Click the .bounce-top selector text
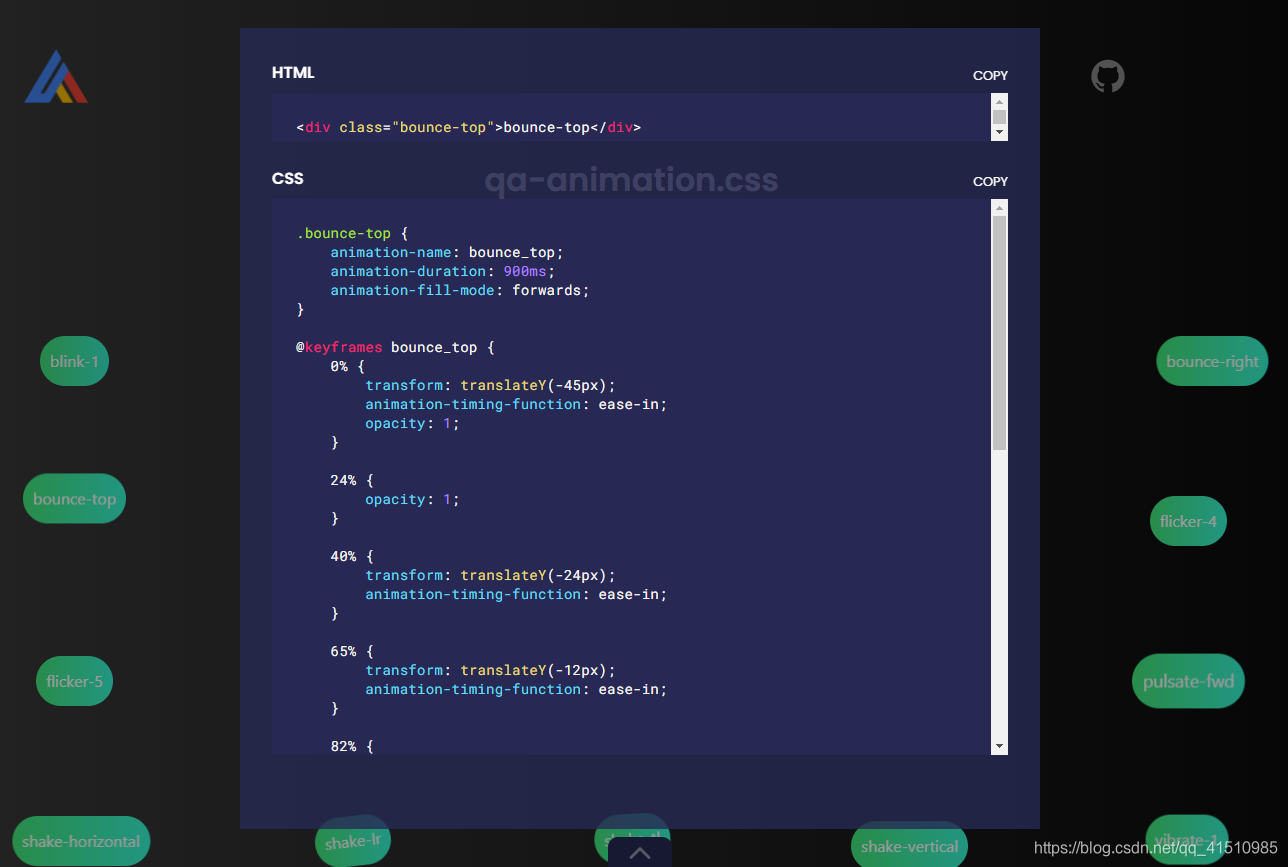1288x867 pixels. pos(343,233)
